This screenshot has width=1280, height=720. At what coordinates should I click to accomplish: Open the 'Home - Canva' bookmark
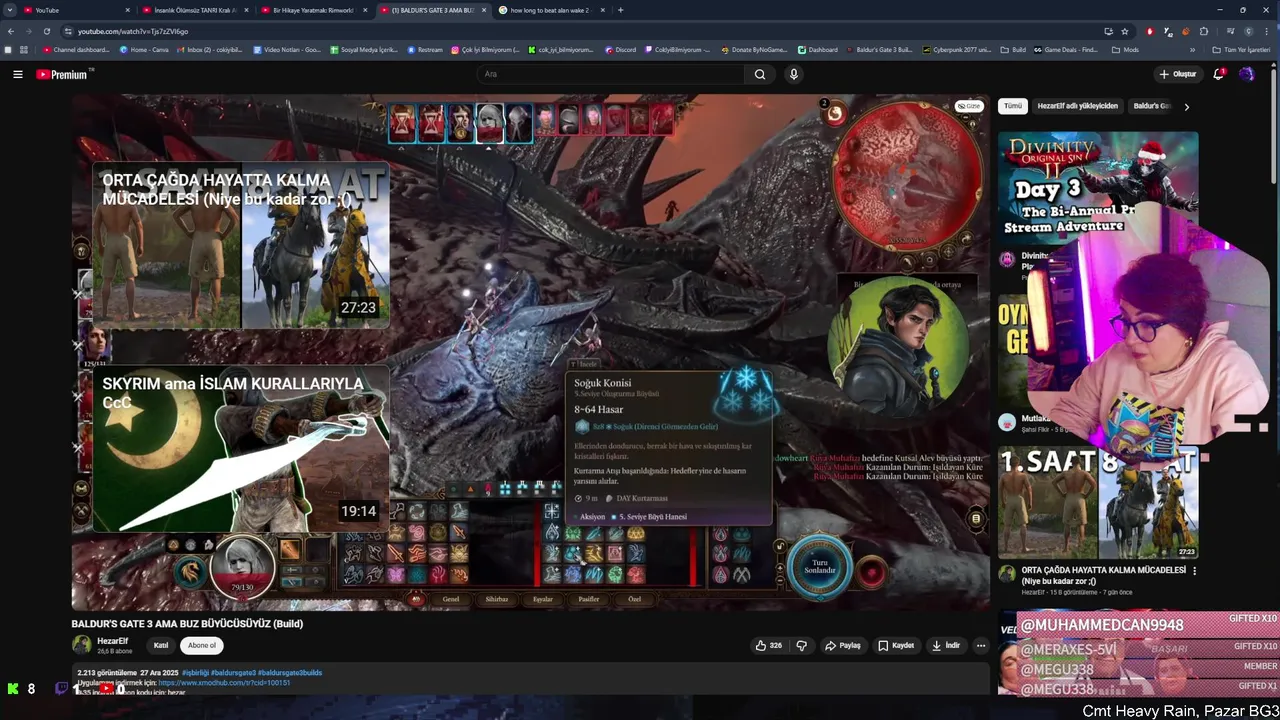(144, 49)
